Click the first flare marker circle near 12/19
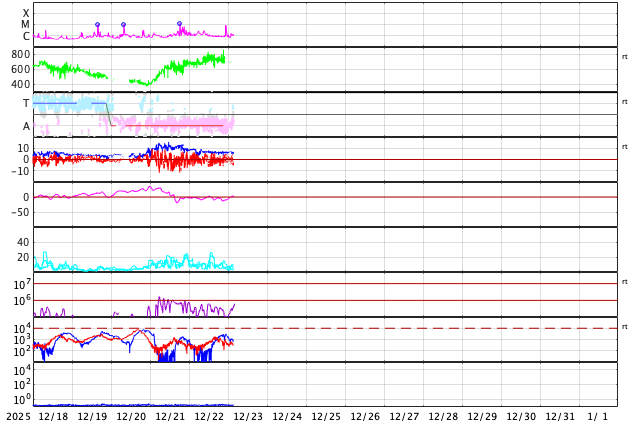This screenshot has height=424, width=634. 97,24
